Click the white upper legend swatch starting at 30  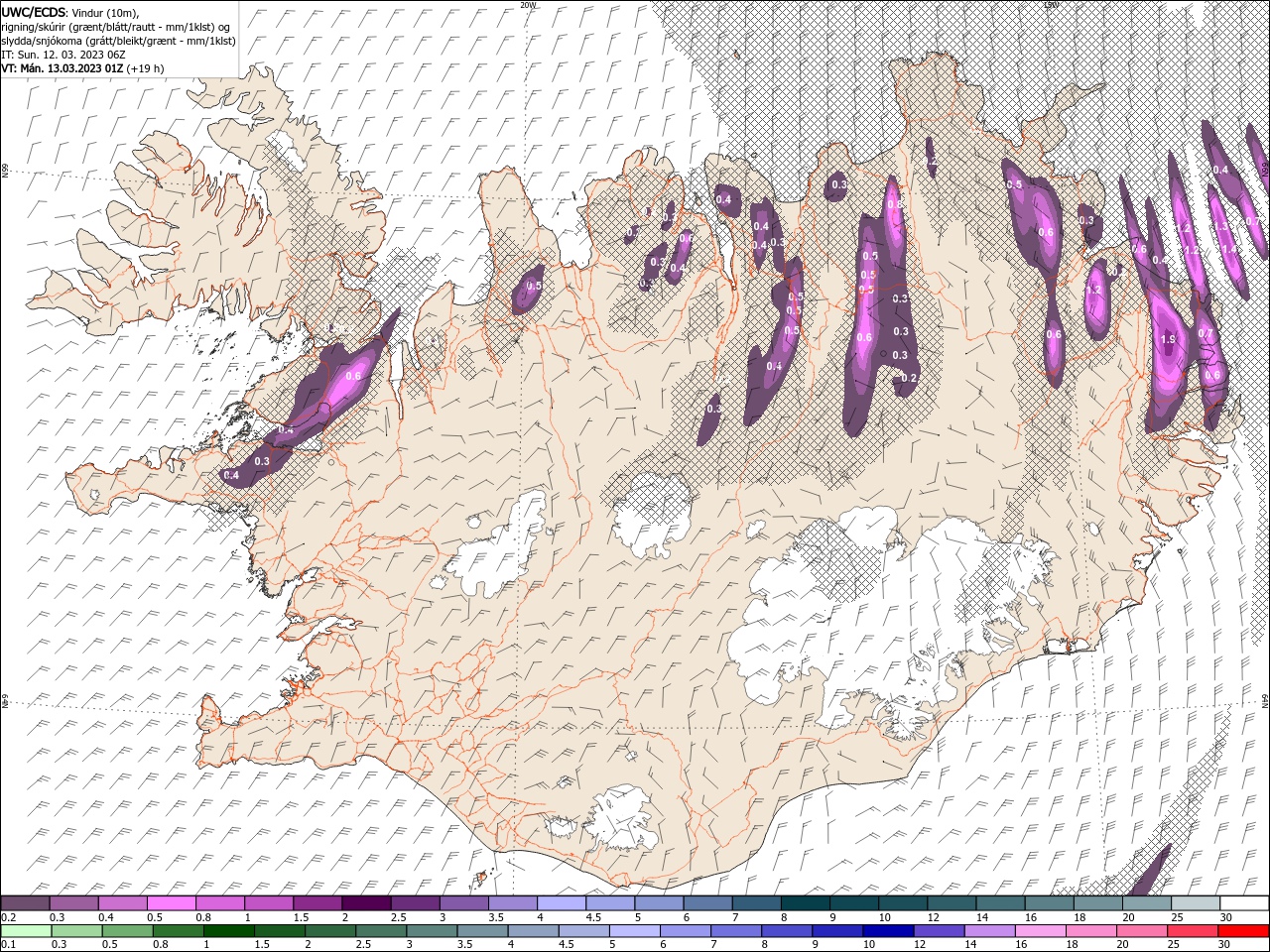point(1243,903)
